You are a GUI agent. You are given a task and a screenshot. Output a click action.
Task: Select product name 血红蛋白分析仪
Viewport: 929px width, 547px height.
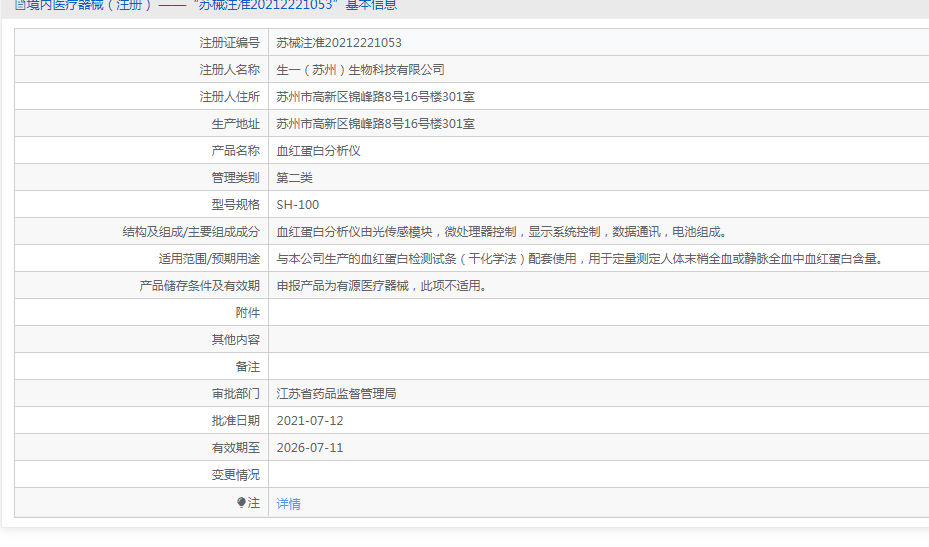(x=318, y=151)
